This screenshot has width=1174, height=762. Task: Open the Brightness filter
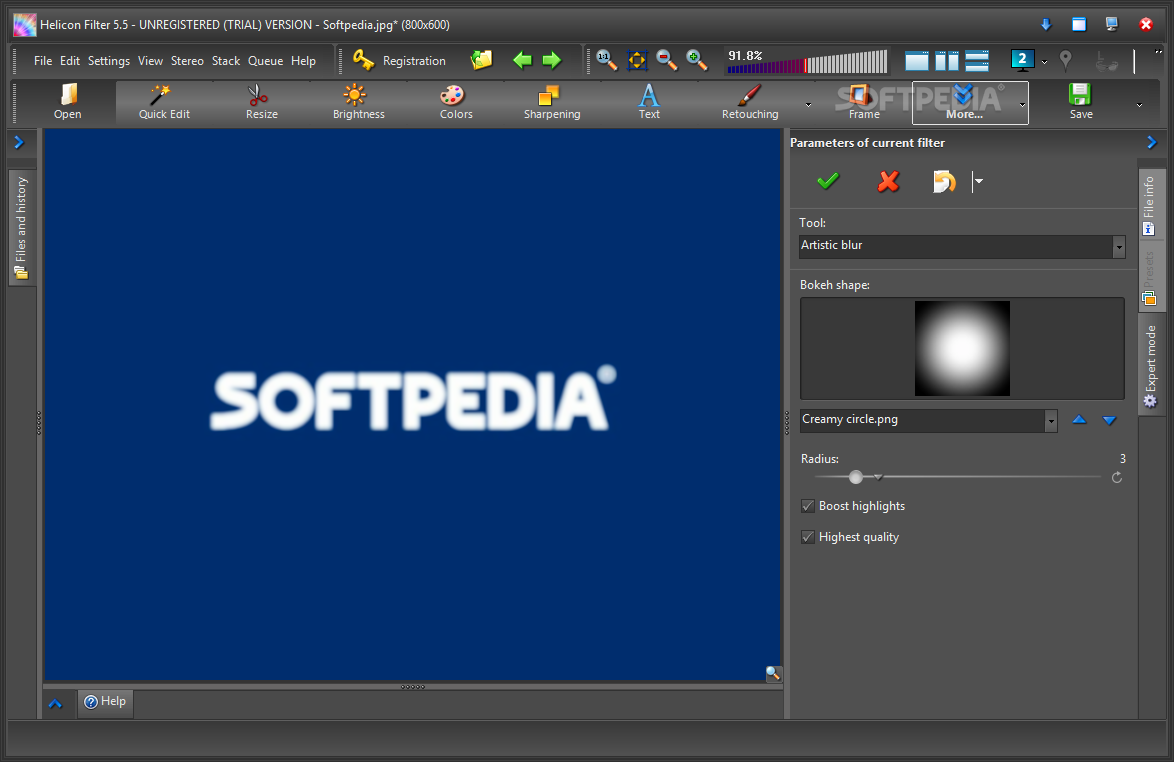click(358, 102)
